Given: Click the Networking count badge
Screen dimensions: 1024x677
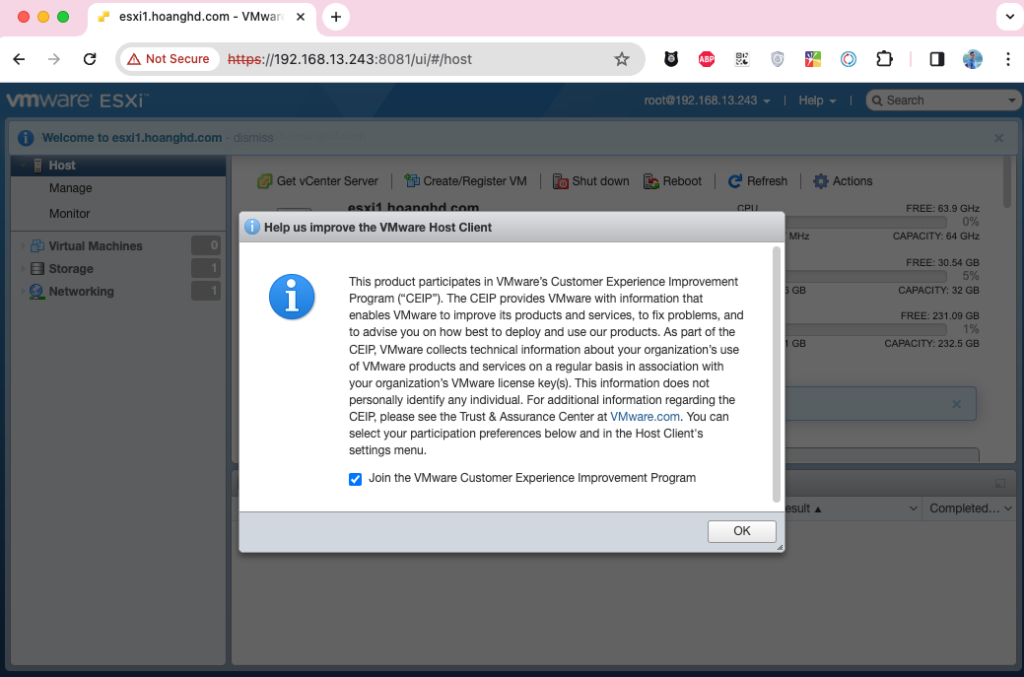Looking at the screenshot, I should tap(206, 291).
